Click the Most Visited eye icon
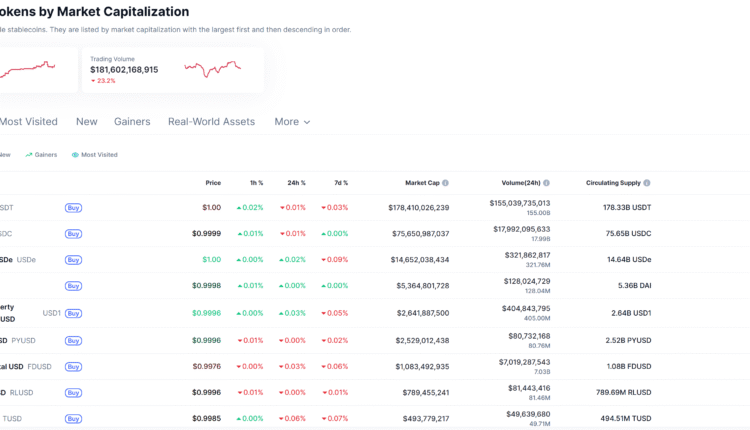The image size is (750, 430). pos(75,155)
